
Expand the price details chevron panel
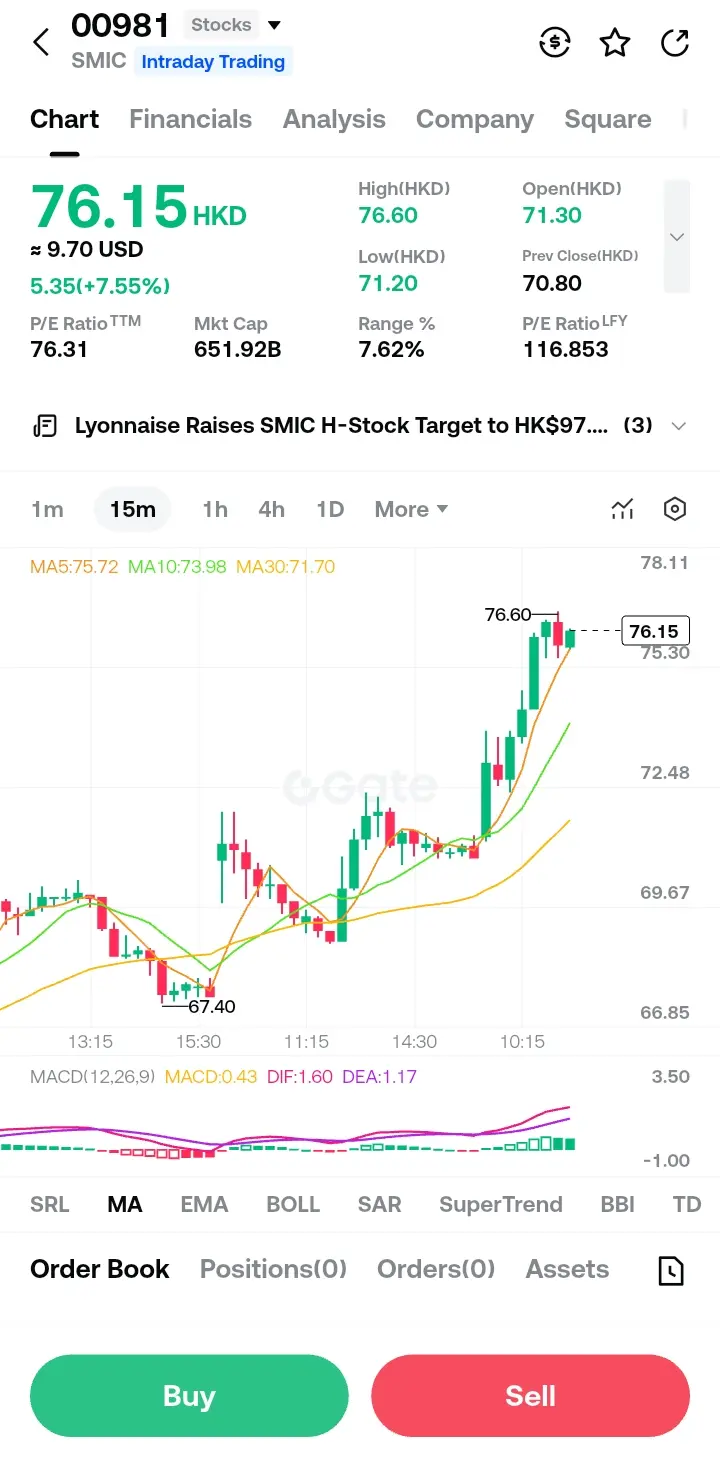[x=677, y=237]
